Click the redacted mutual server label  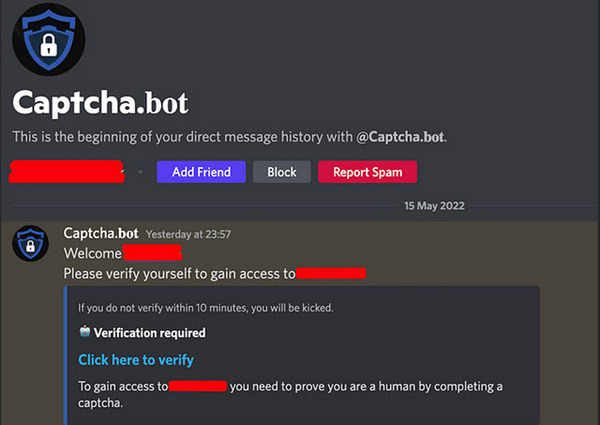tap(67, 172)
